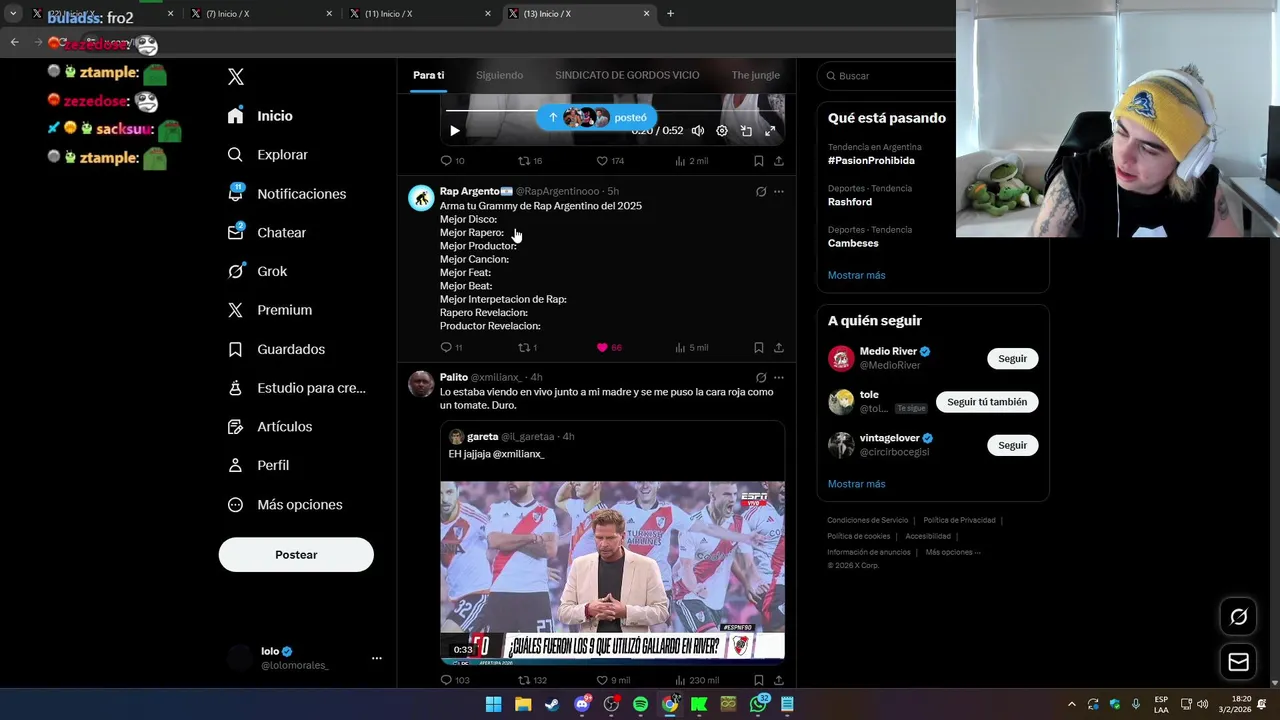Follow vintagelover

pyautogui.click(x=1012, y=445)
